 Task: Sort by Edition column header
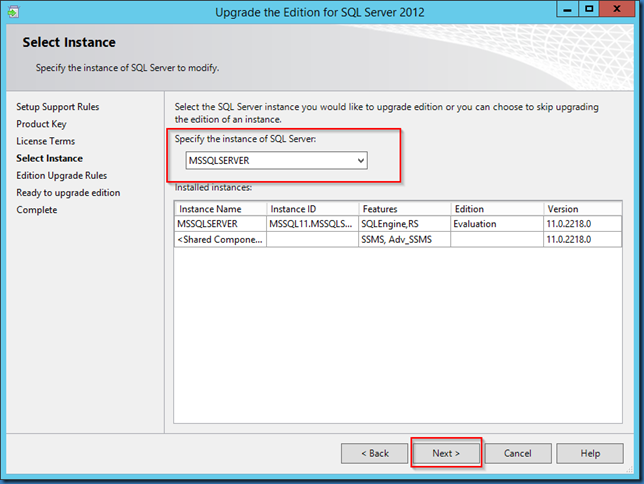(497, 209)
